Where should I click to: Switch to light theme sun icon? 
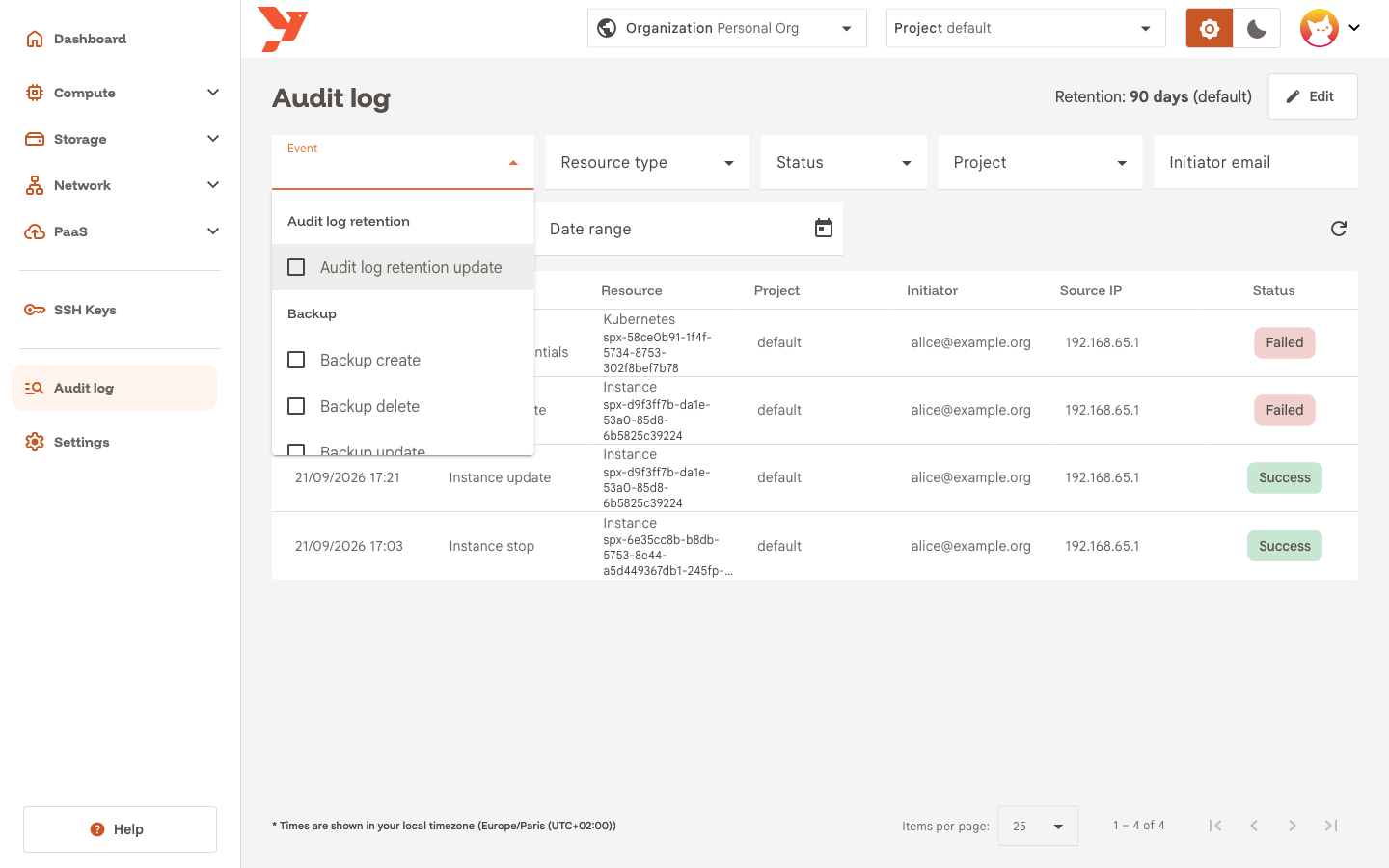point(1209,28)
